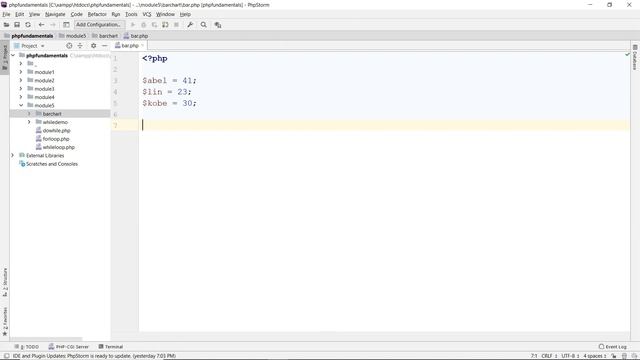Click the Project panel horizontal scrollbar
This screenshot has height=360, width=640.
pos(46,339)
